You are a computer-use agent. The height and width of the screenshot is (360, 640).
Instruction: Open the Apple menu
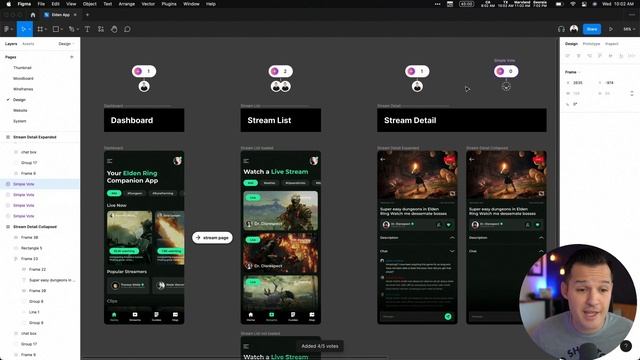pos(8,4)
